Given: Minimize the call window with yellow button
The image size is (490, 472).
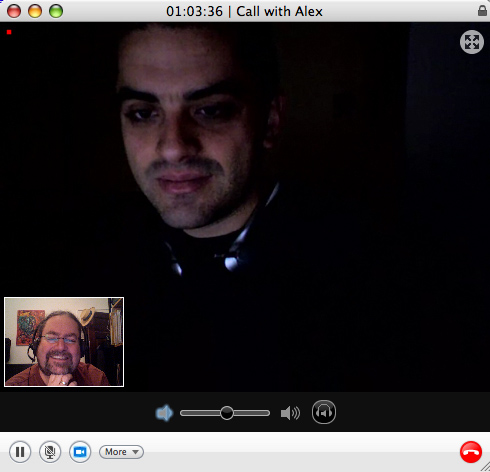Looking at the screenshot, I should click(35, 11).
